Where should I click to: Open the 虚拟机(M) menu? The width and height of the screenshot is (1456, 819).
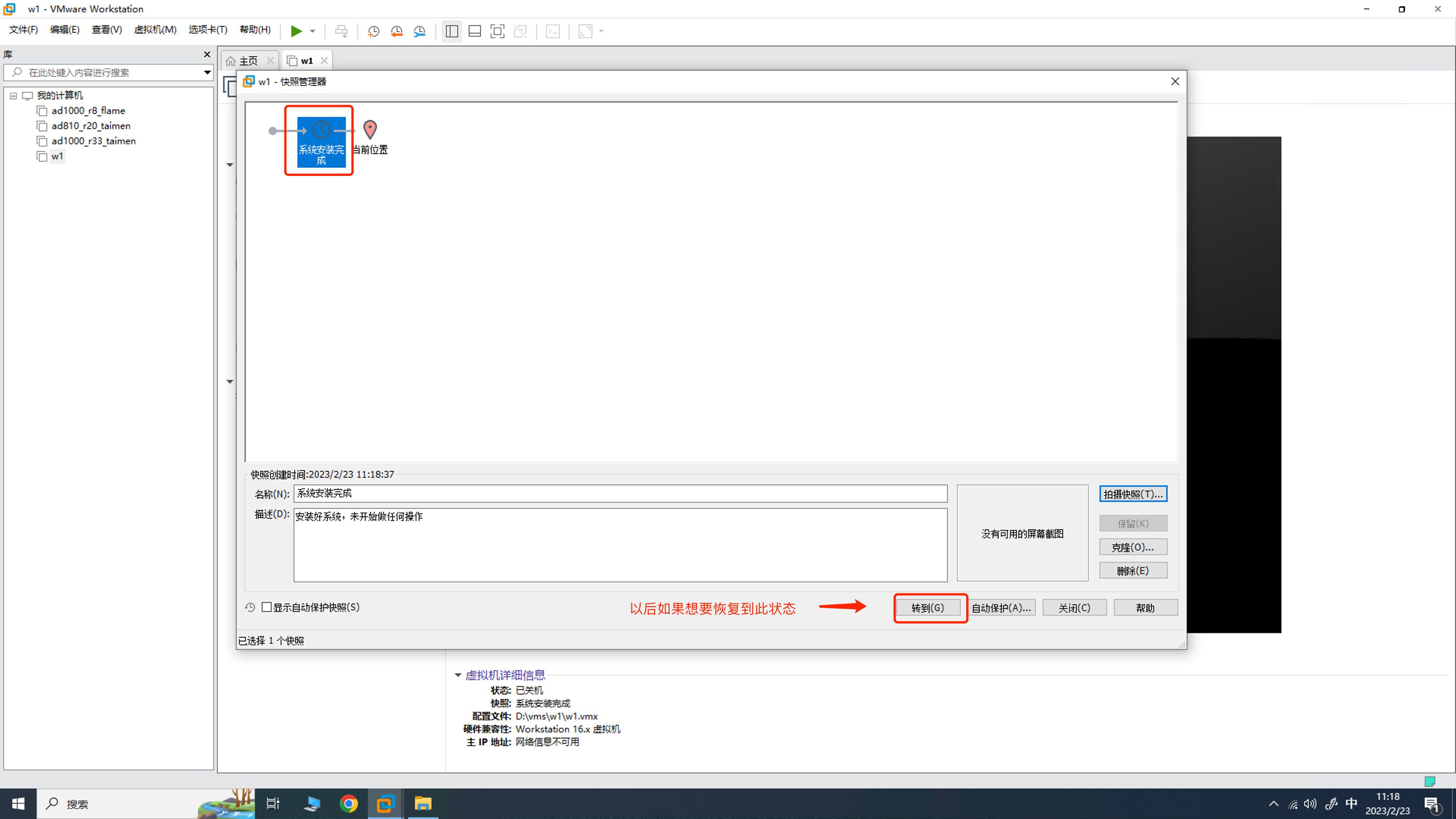tap(155, 30)
